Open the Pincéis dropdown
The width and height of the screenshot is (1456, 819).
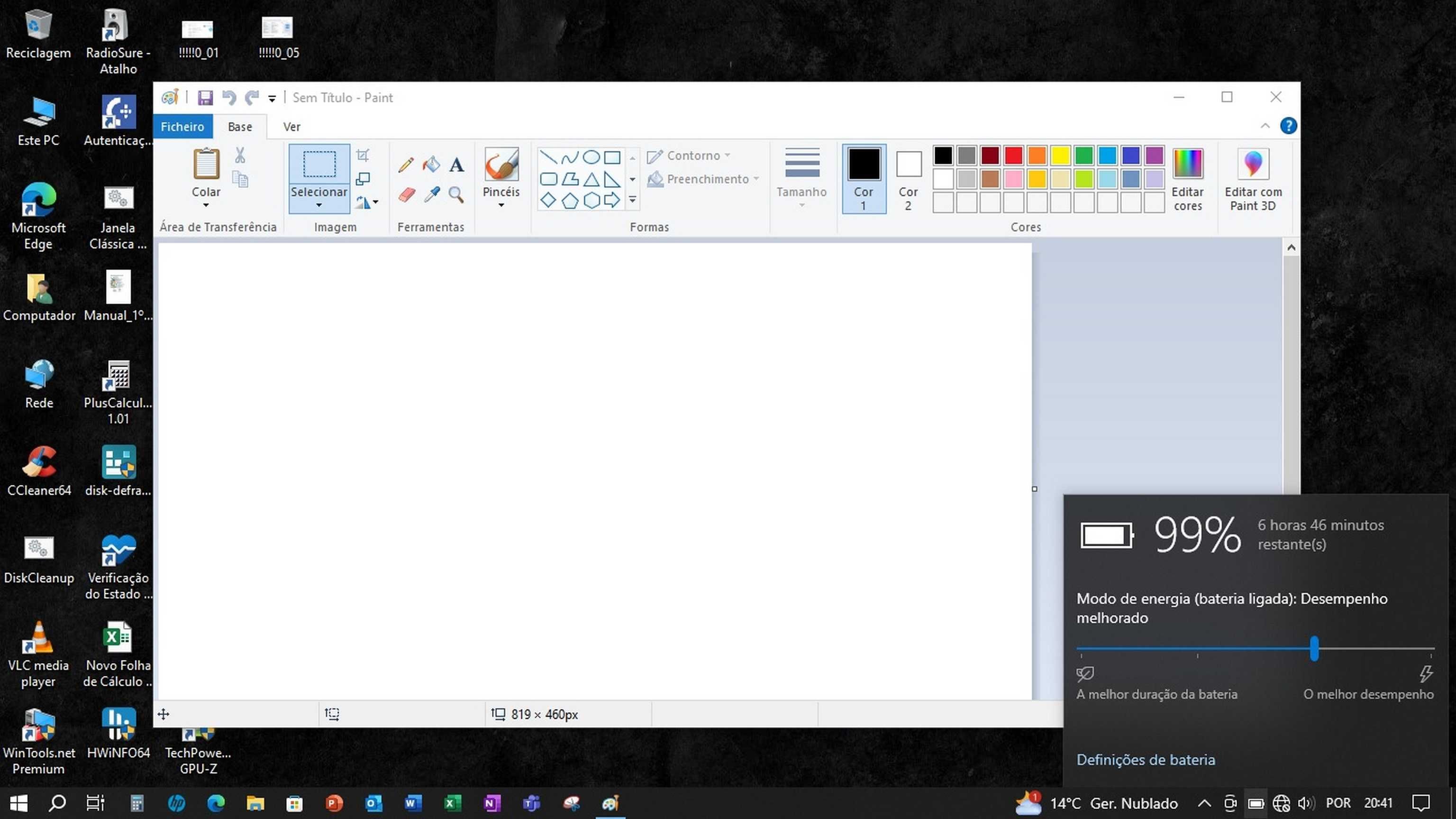pos(501,205)
